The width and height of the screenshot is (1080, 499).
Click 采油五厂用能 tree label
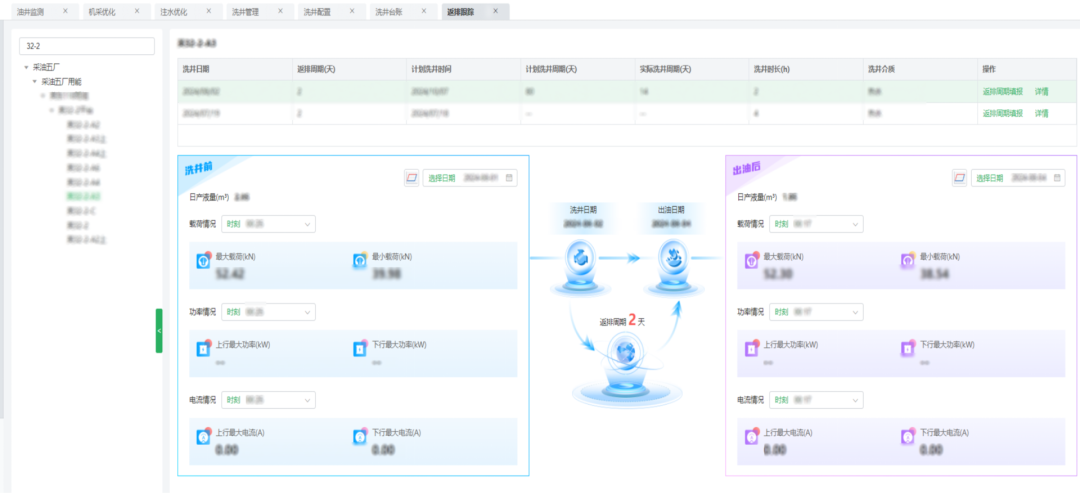pos(61,81)
